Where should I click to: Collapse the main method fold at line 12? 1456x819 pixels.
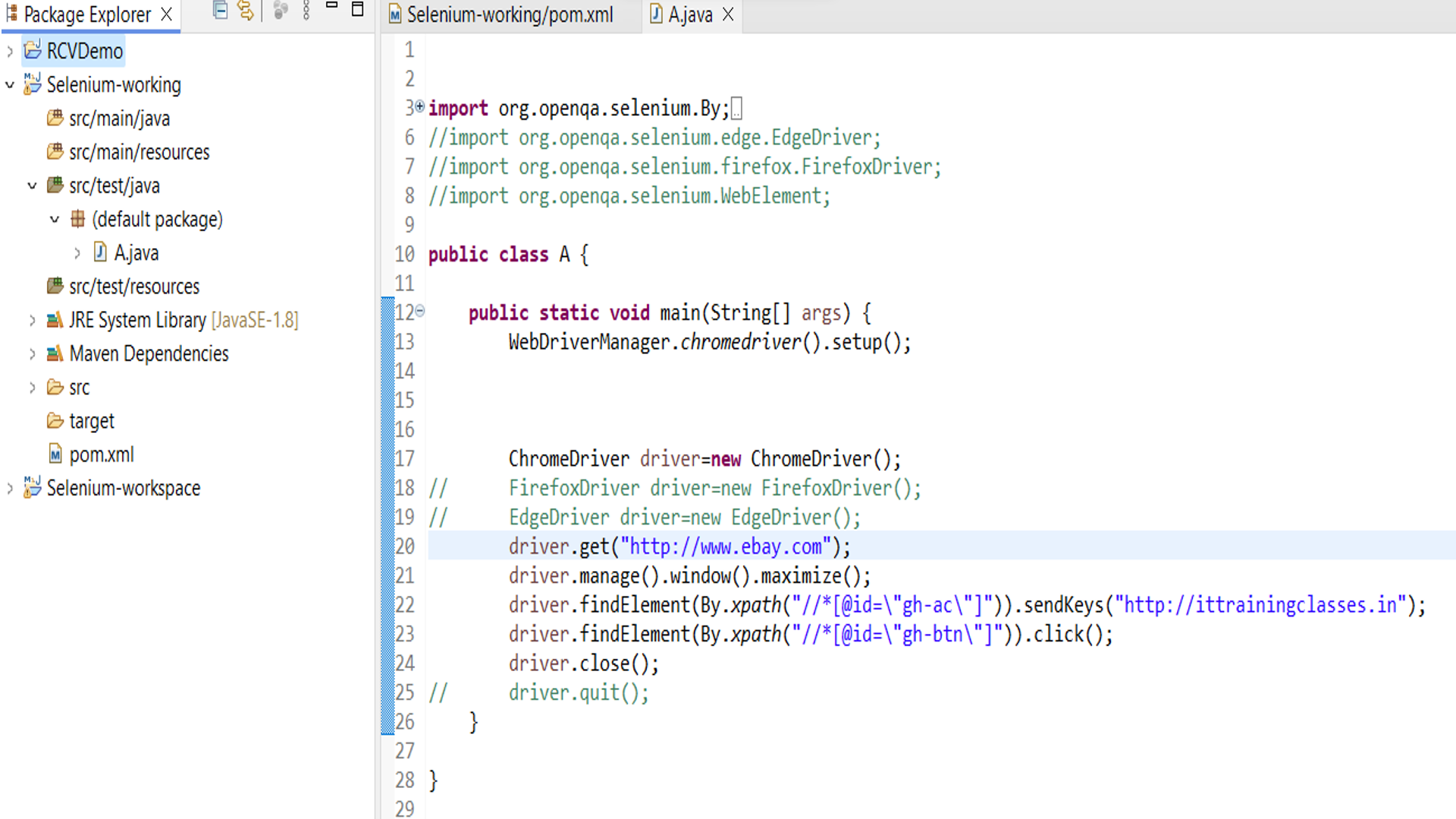(x=419, y=311)
